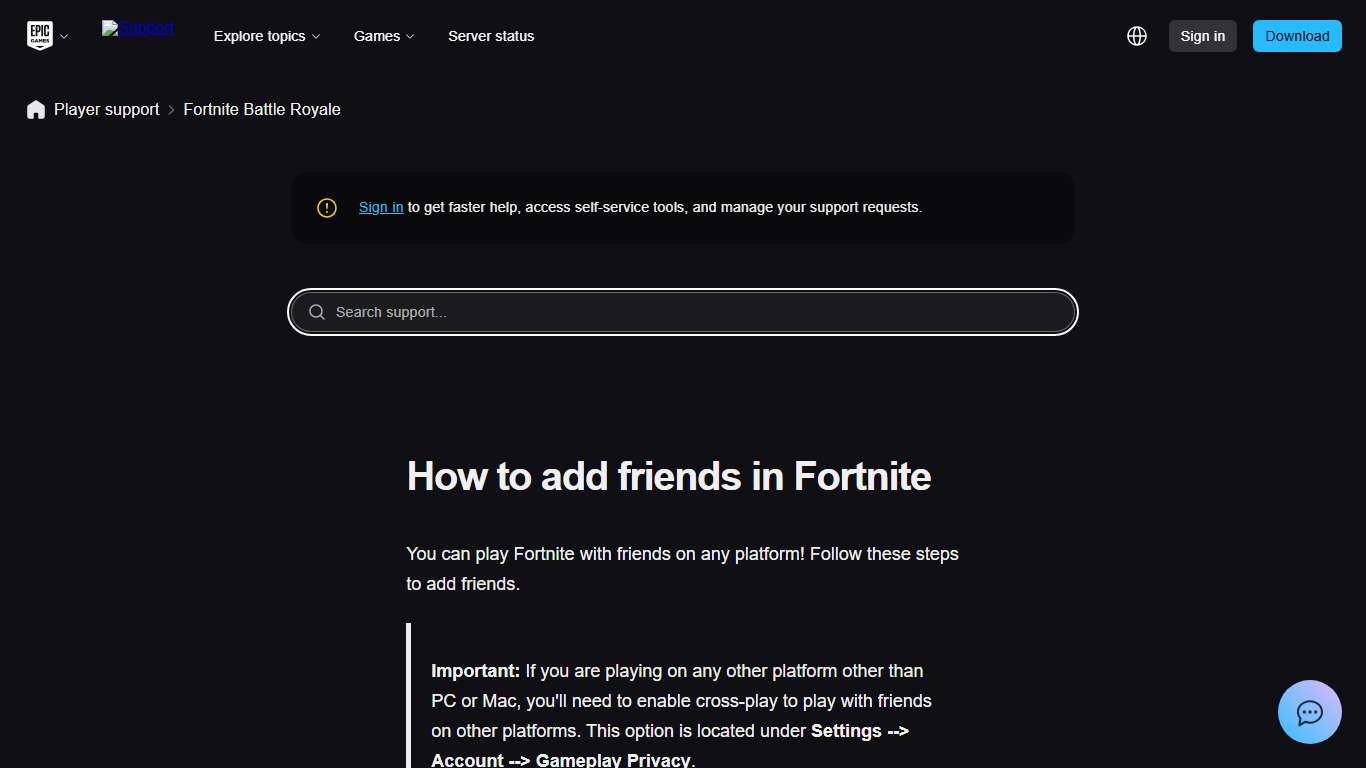The width and height of the screenshot is (1366, 768).
Task: Open the Games menu
Action: pos(376,36)
